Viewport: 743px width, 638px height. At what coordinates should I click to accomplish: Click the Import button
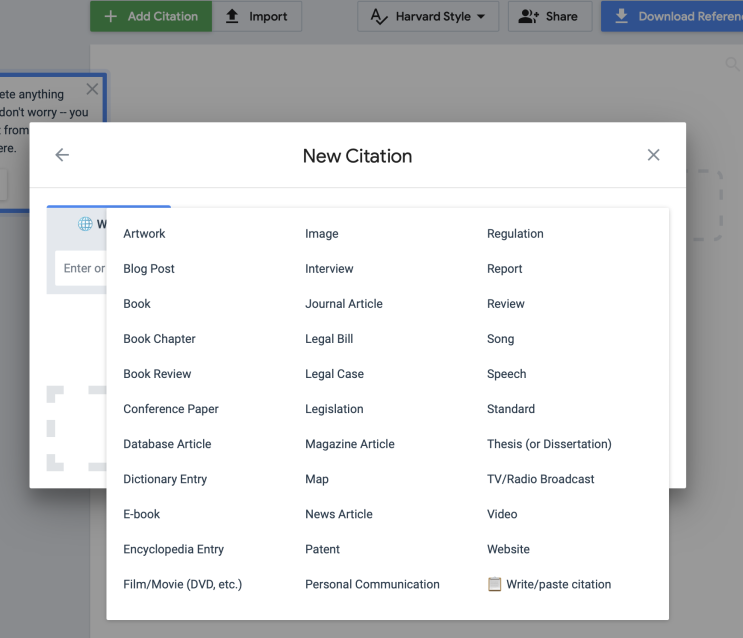click(257, 16)
